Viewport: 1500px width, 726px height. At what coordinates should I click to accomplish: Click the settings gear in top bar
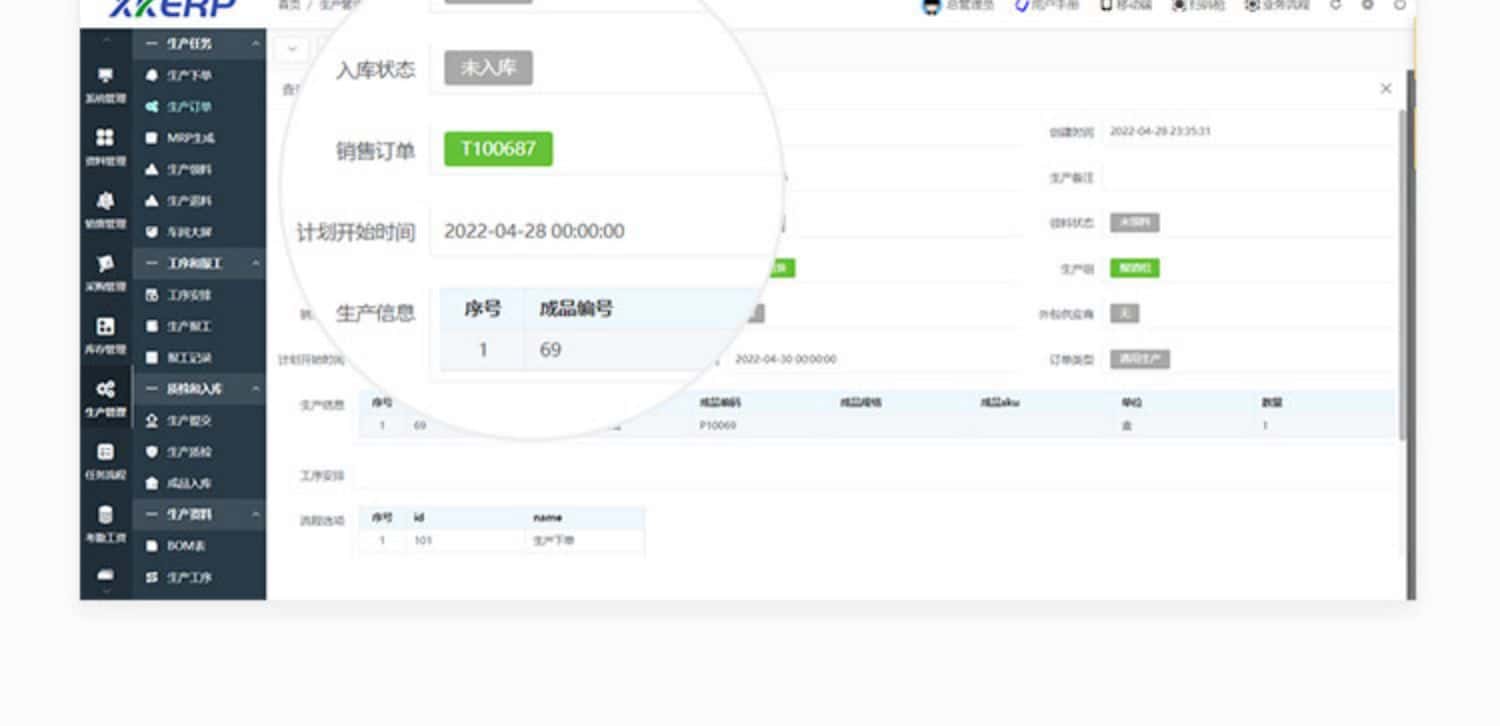[1368, 5]
